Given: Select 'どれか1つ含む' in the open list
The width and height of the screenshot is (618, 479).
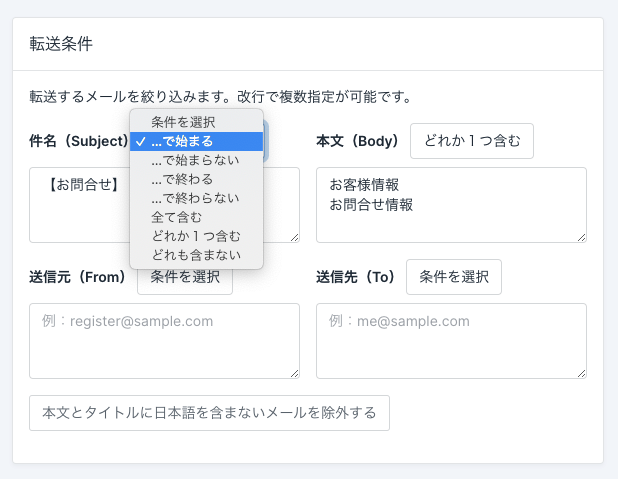Looking at the screenshot, I should point(196,236).
